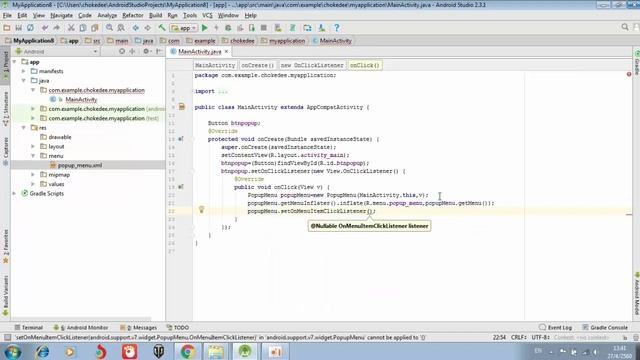Click the project pane settings gear icon

(x=146, y=51)
